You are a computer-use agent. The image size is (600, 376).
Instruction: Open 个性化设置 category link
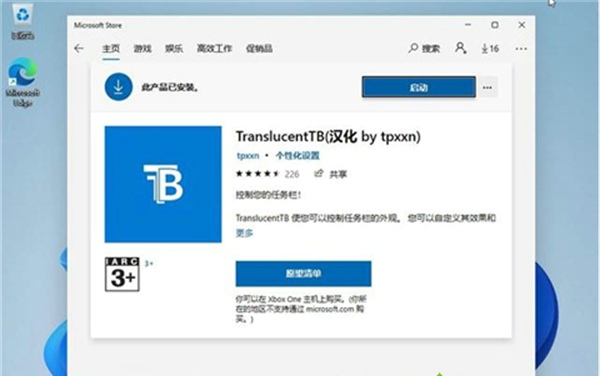coord(297,155)
